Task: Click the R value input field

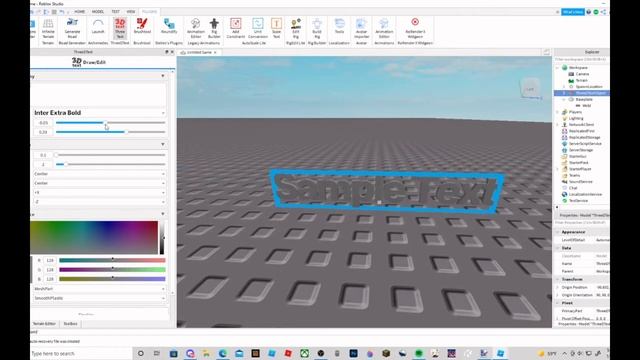Action: (50, 260)
